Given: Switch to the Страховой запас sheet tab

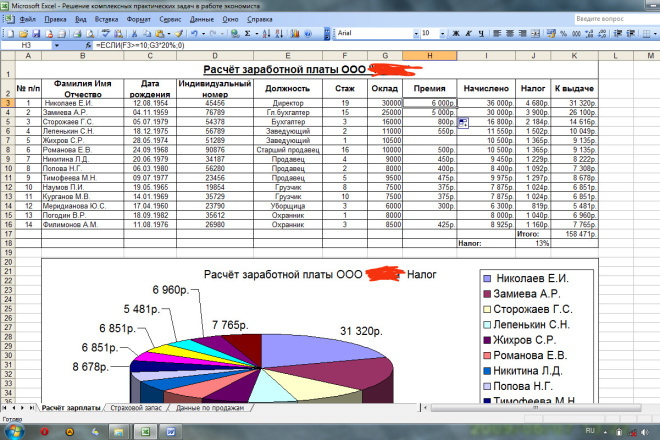Looking at the screenshot, I should pos(136,408).
